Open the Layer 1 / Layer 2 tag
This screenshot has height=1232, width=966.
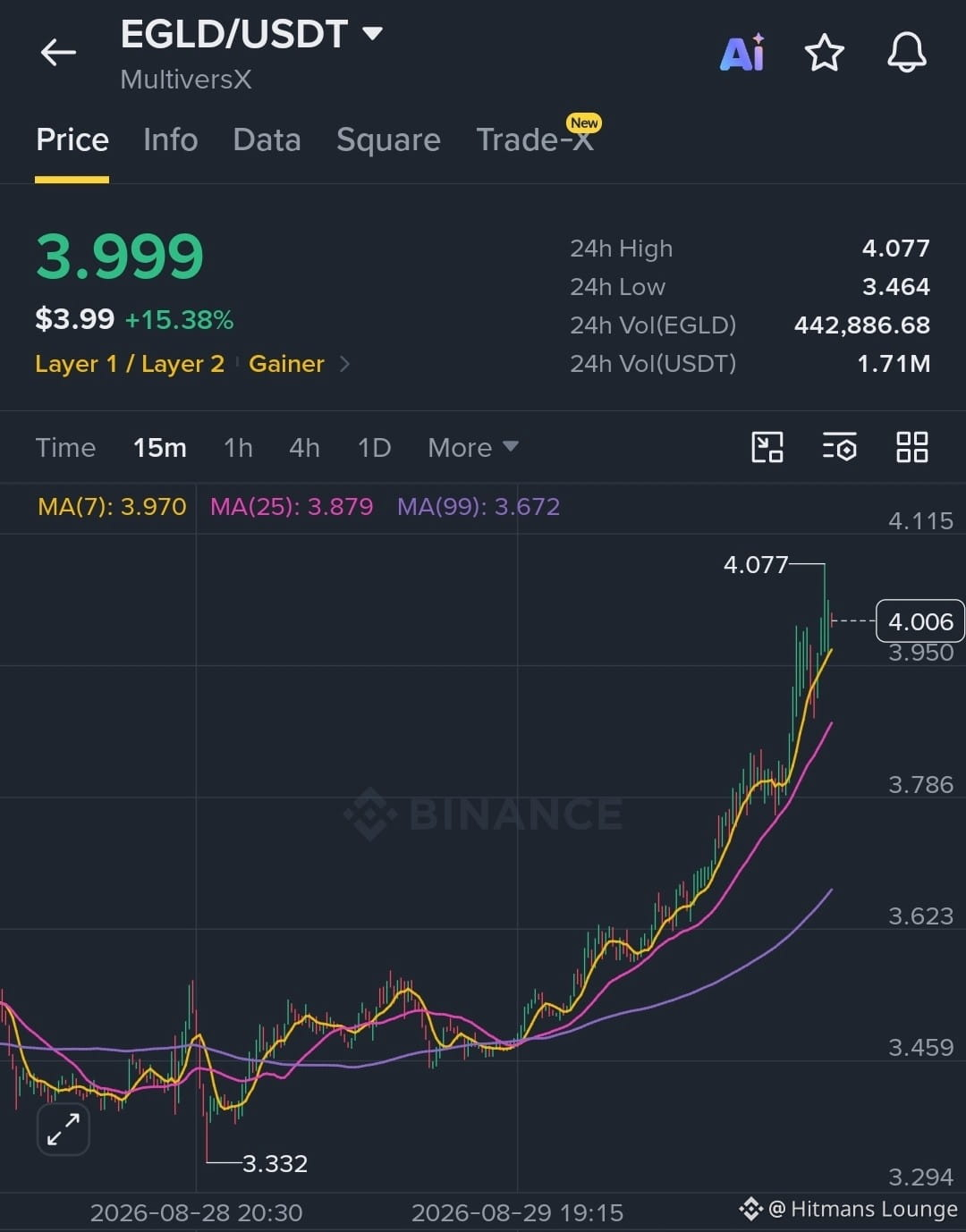click(130, 364)
